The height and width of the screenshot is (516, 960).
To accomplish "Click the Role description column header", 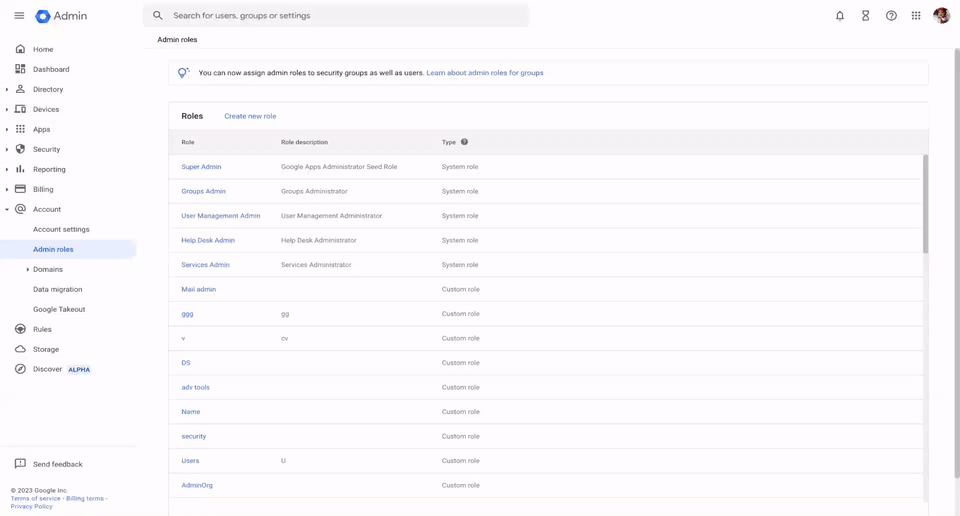I will point(304,142).
